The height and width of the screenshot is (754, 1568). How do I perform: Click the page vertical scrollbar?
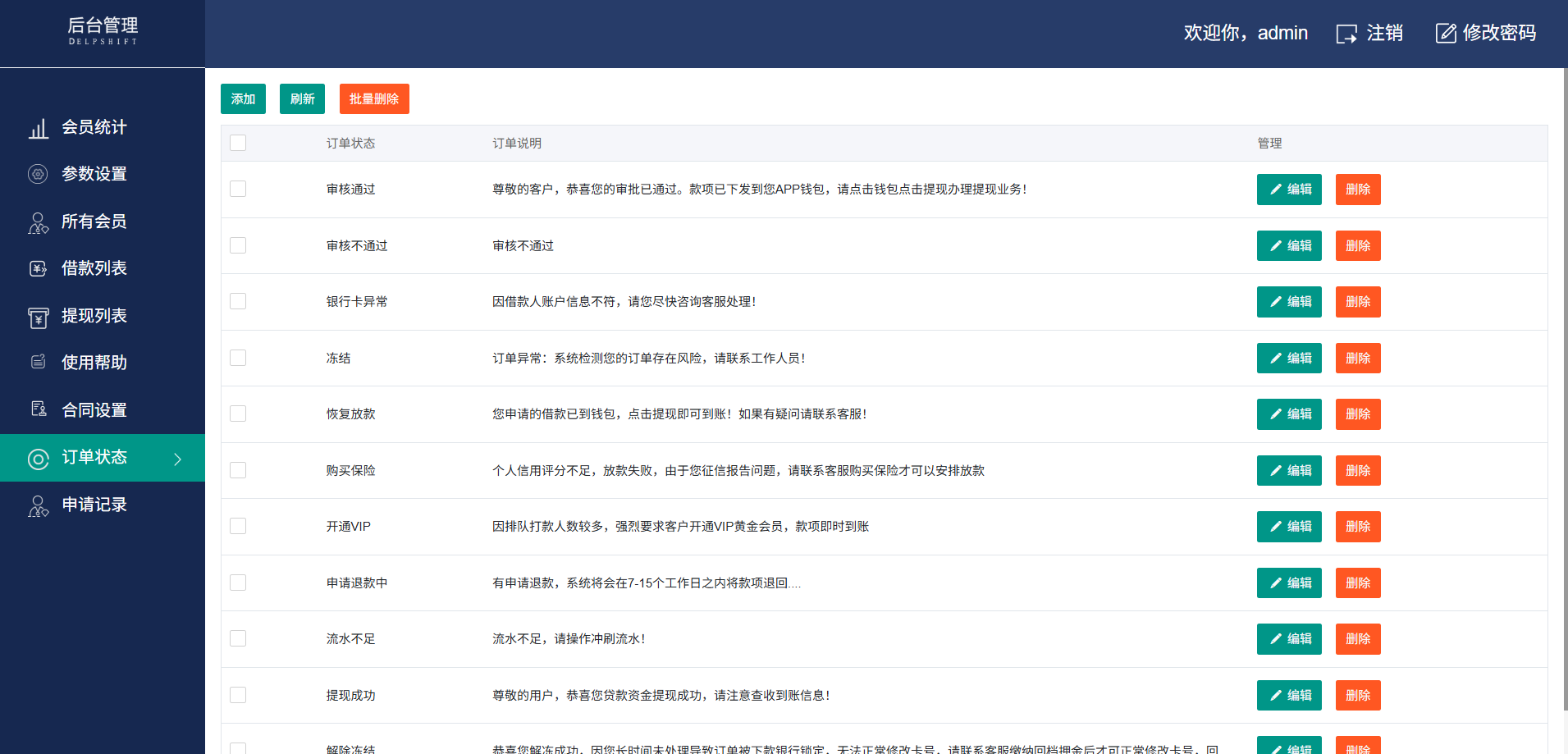coord(1566,390)
